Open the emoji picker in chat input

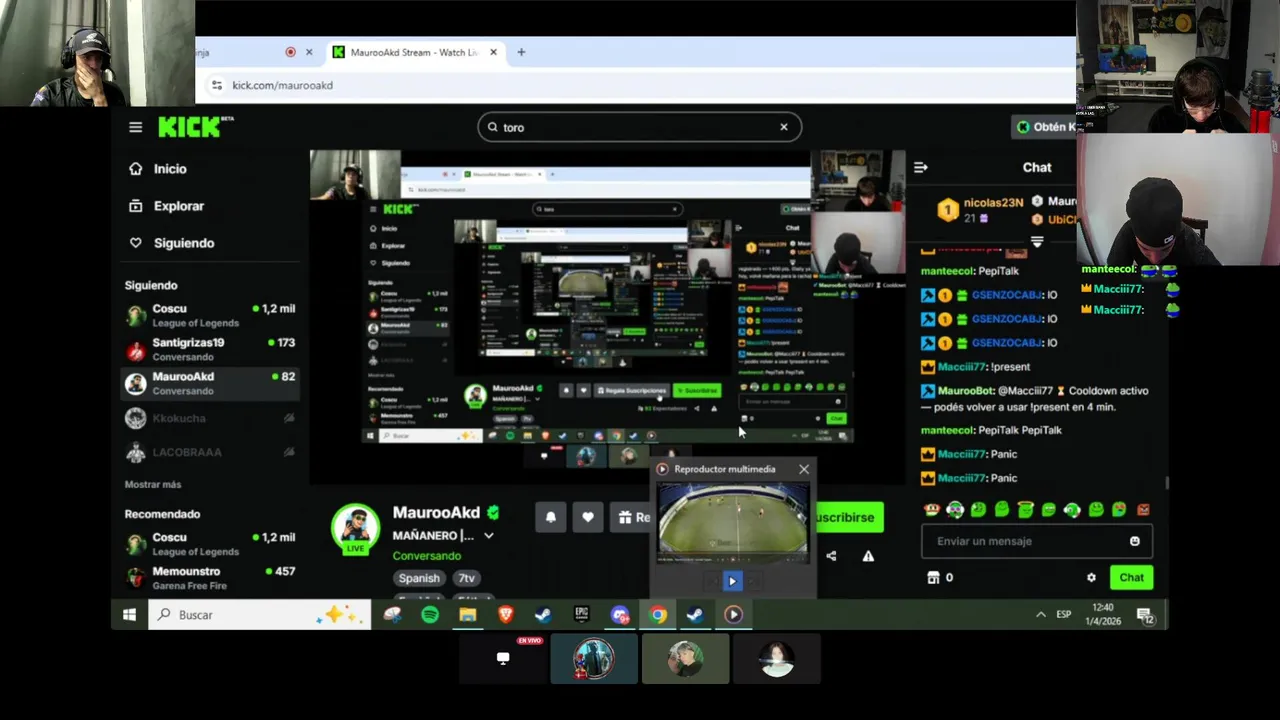point(1135,541)
